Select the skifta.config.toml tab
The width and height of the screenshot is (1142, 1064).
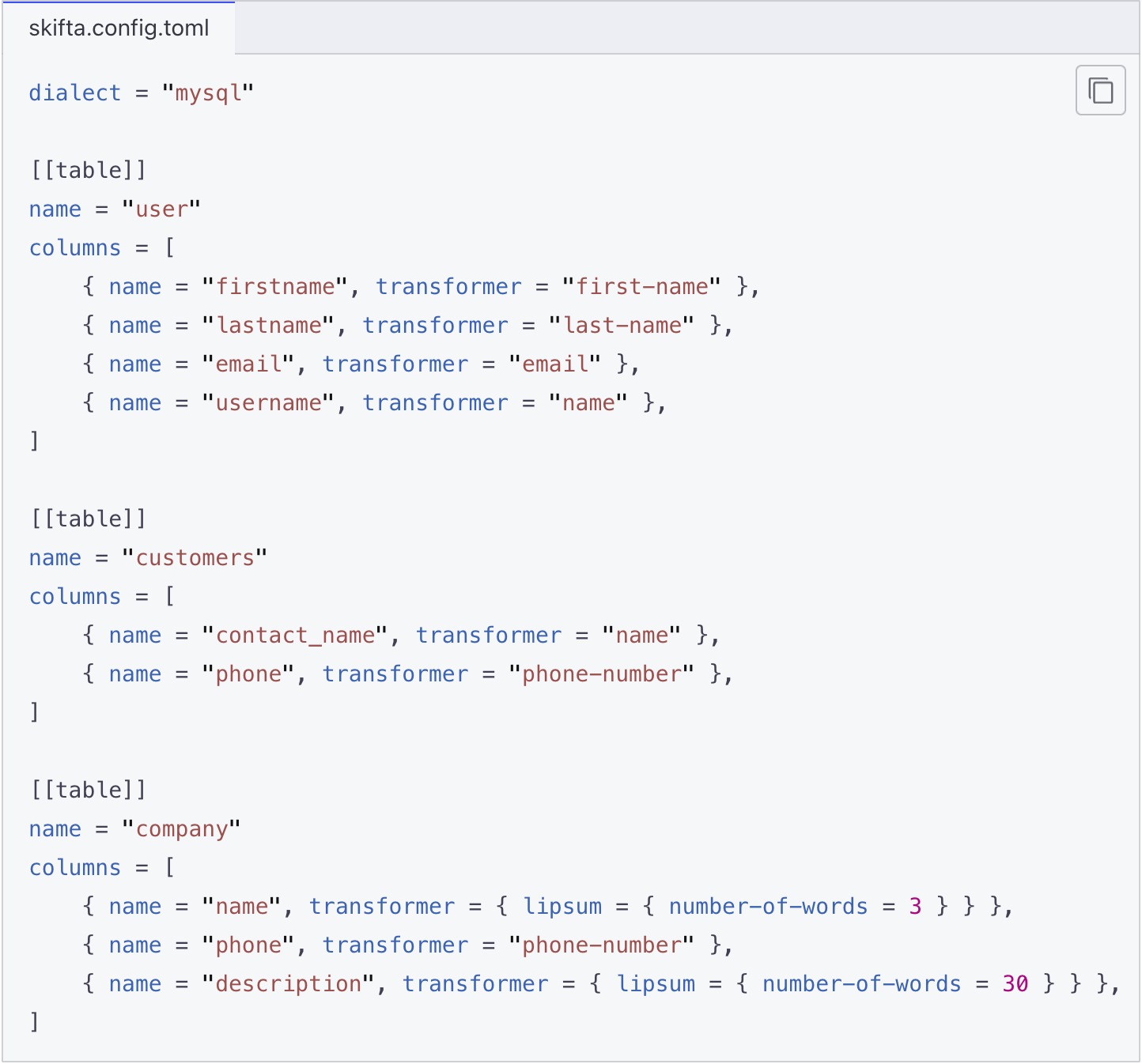119,28
